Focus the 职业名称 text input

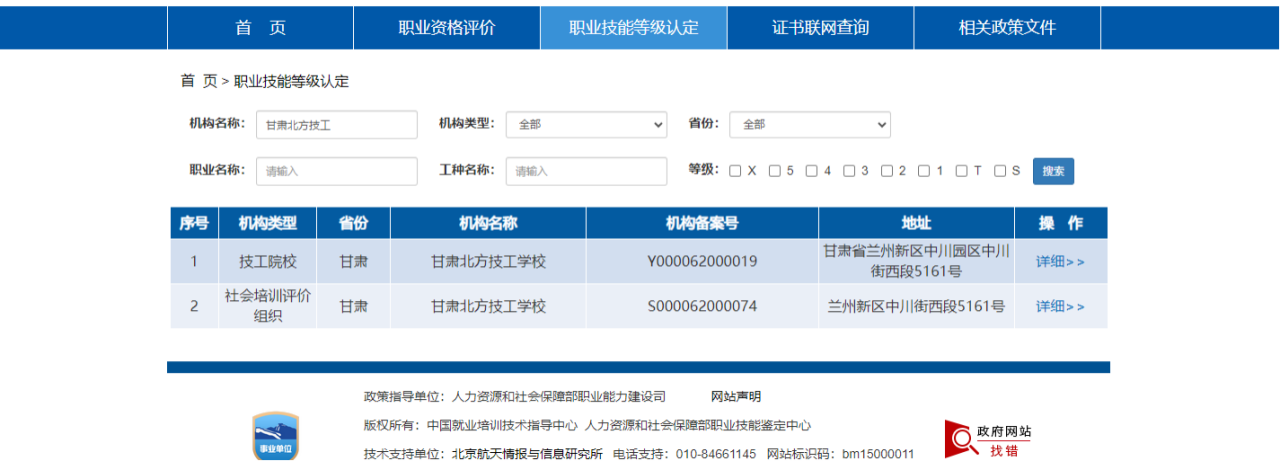[336, 171]
